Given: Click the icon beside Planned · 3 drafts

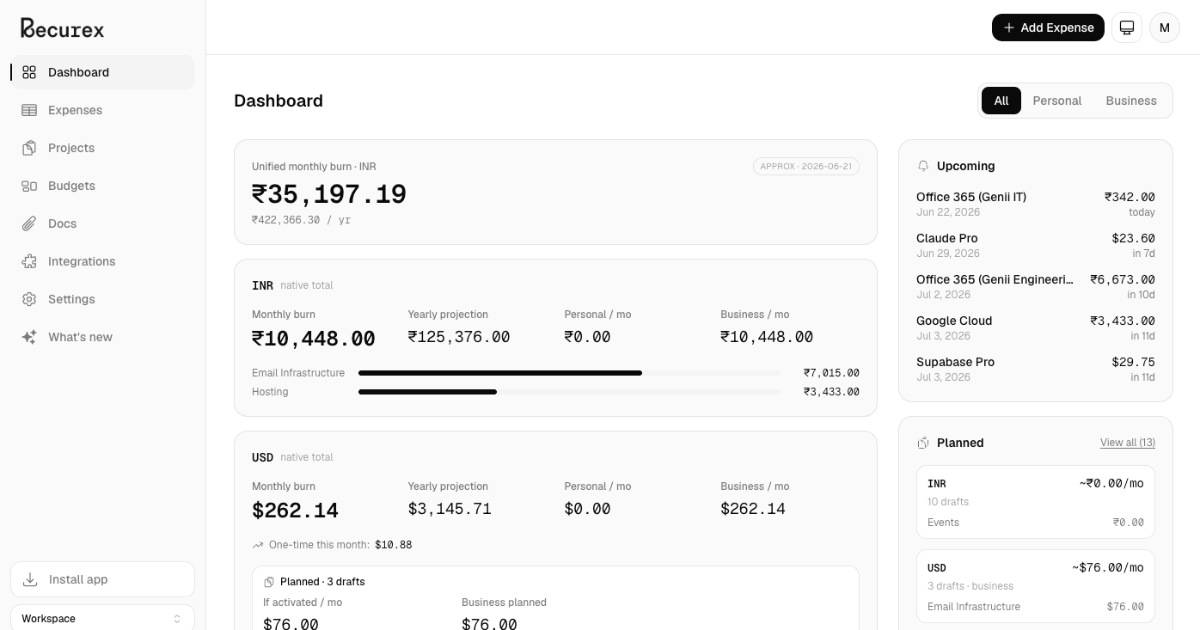Looking at the screenshot, I should point(269,582).
